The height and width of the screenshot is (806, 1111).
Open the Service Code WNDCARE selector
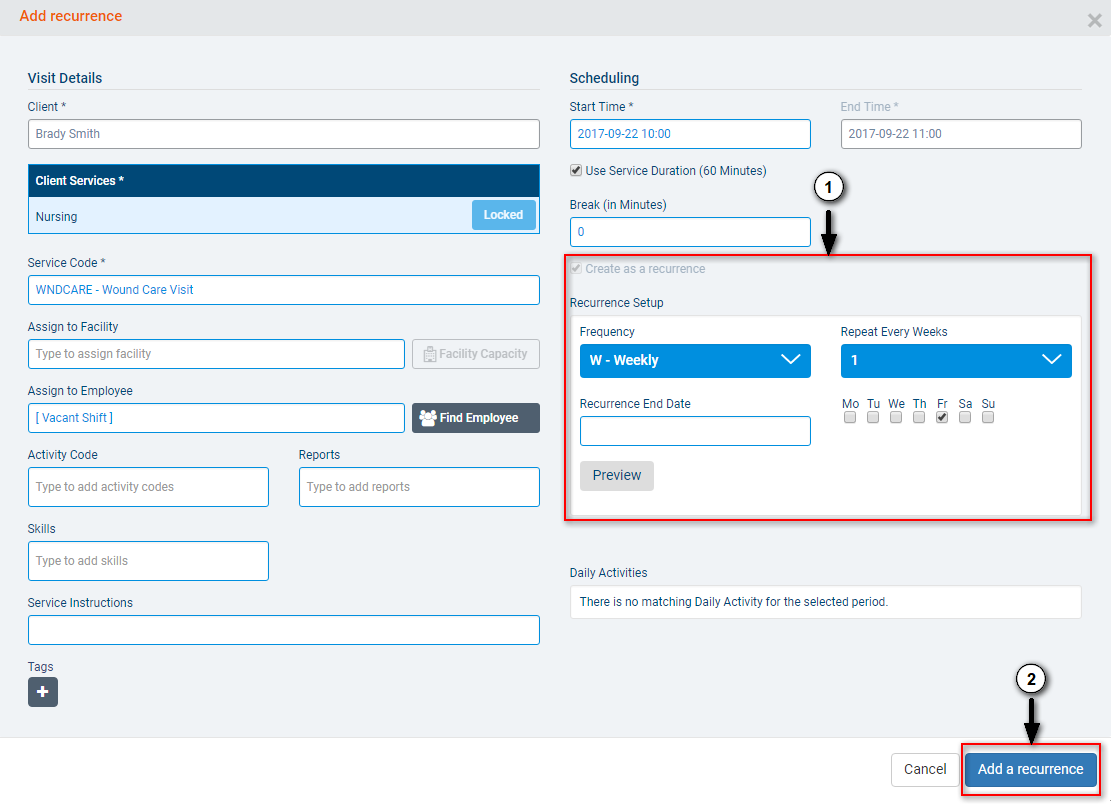click(283, 290)
